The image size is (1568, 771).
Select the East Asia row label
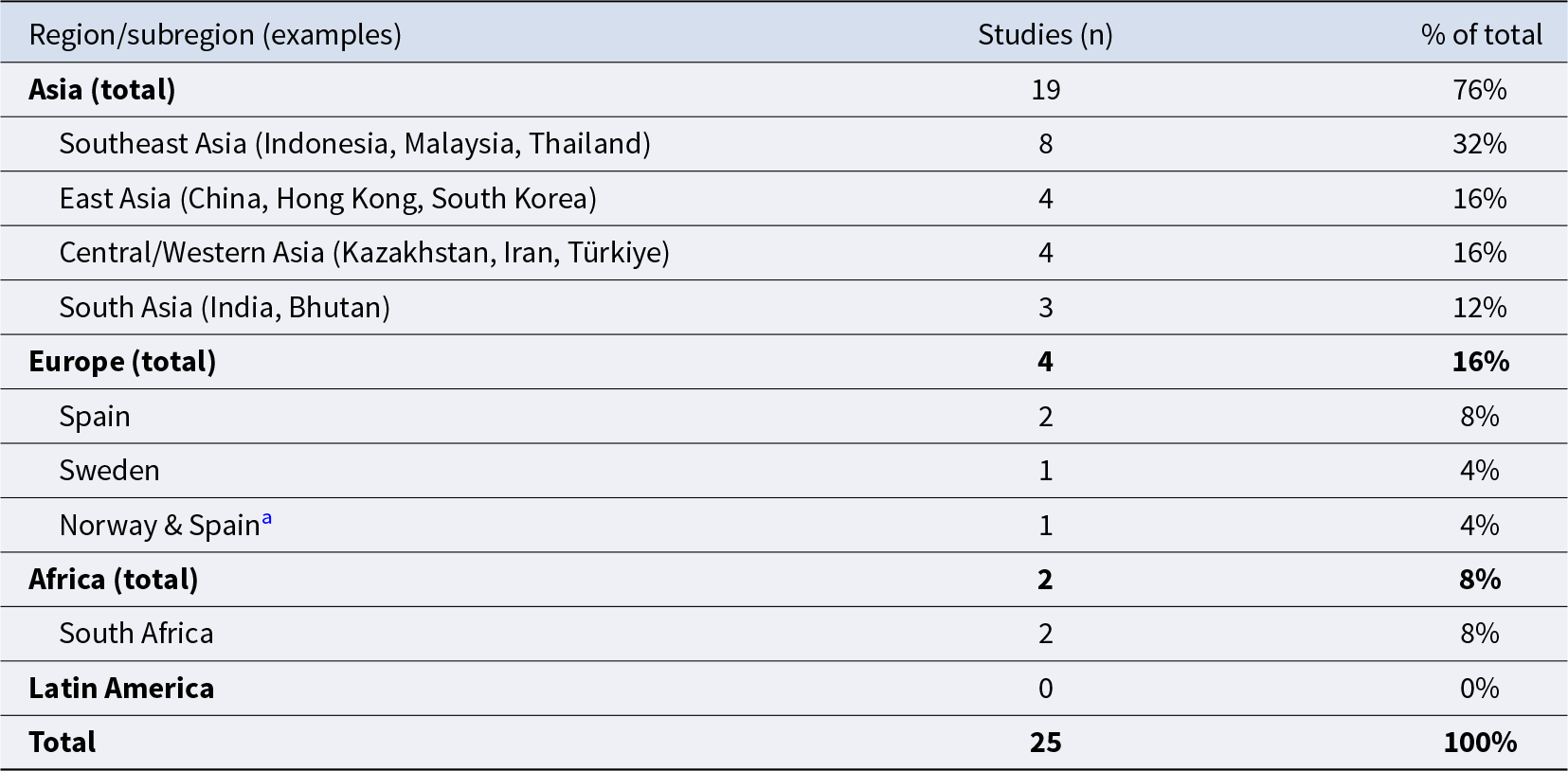(x=328, y=198)
